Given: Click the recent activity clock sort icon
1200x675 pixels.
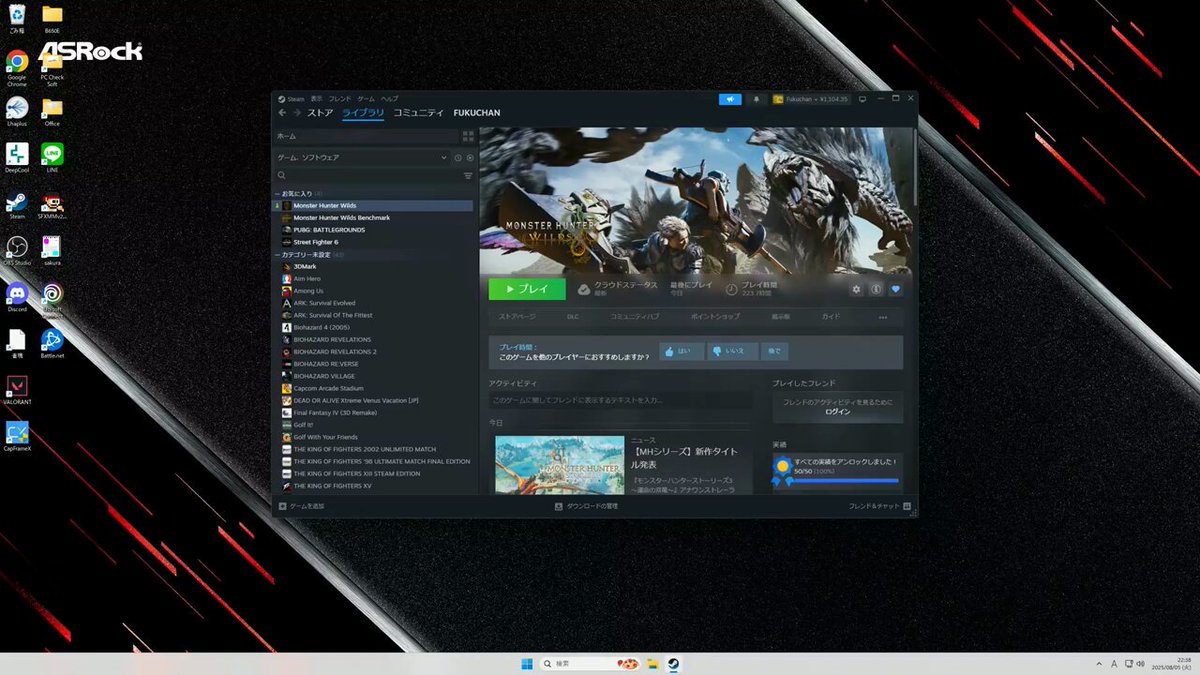Looking at the screenshot, I should (x=458, y=158).
